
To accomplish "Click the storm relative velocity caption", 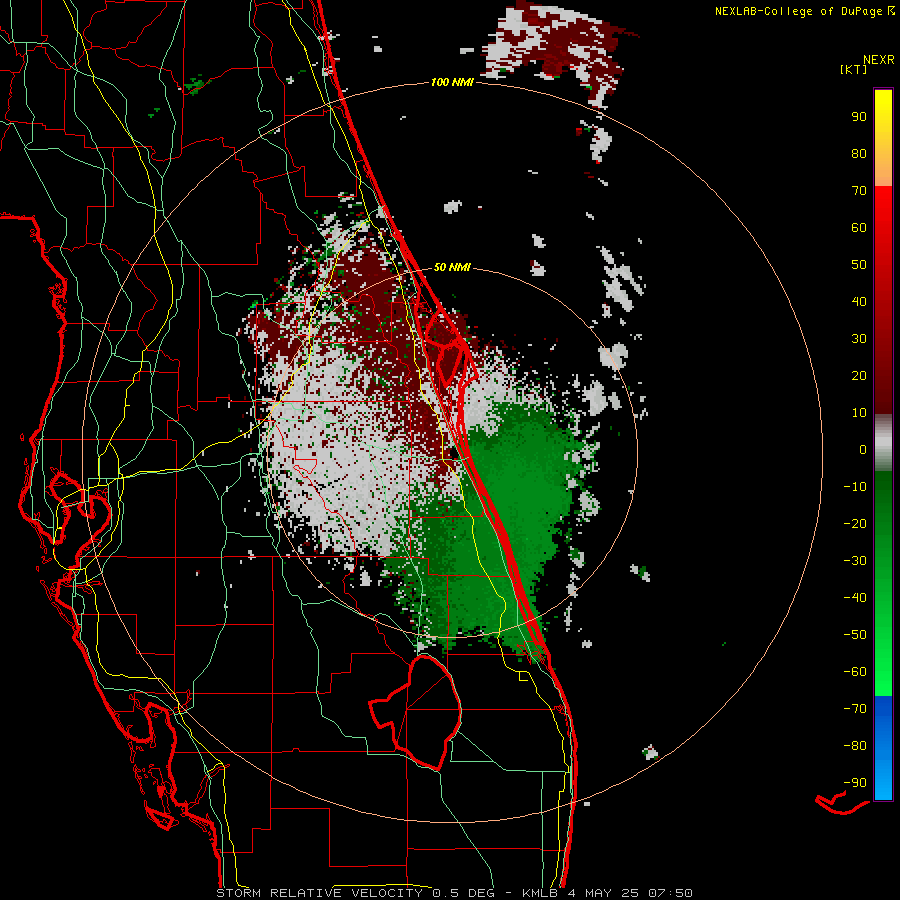I will (455, 893).
